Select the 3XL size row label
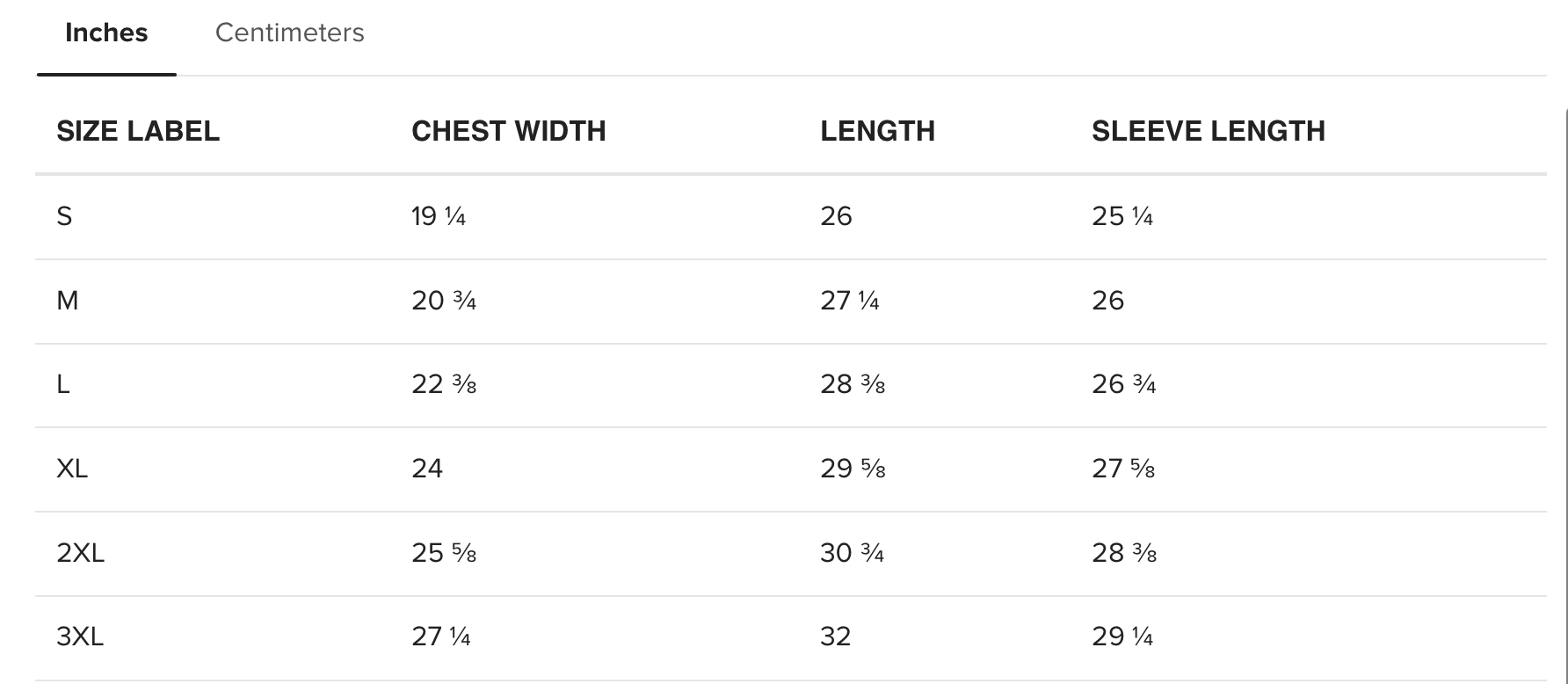 [x=80, y=637]
